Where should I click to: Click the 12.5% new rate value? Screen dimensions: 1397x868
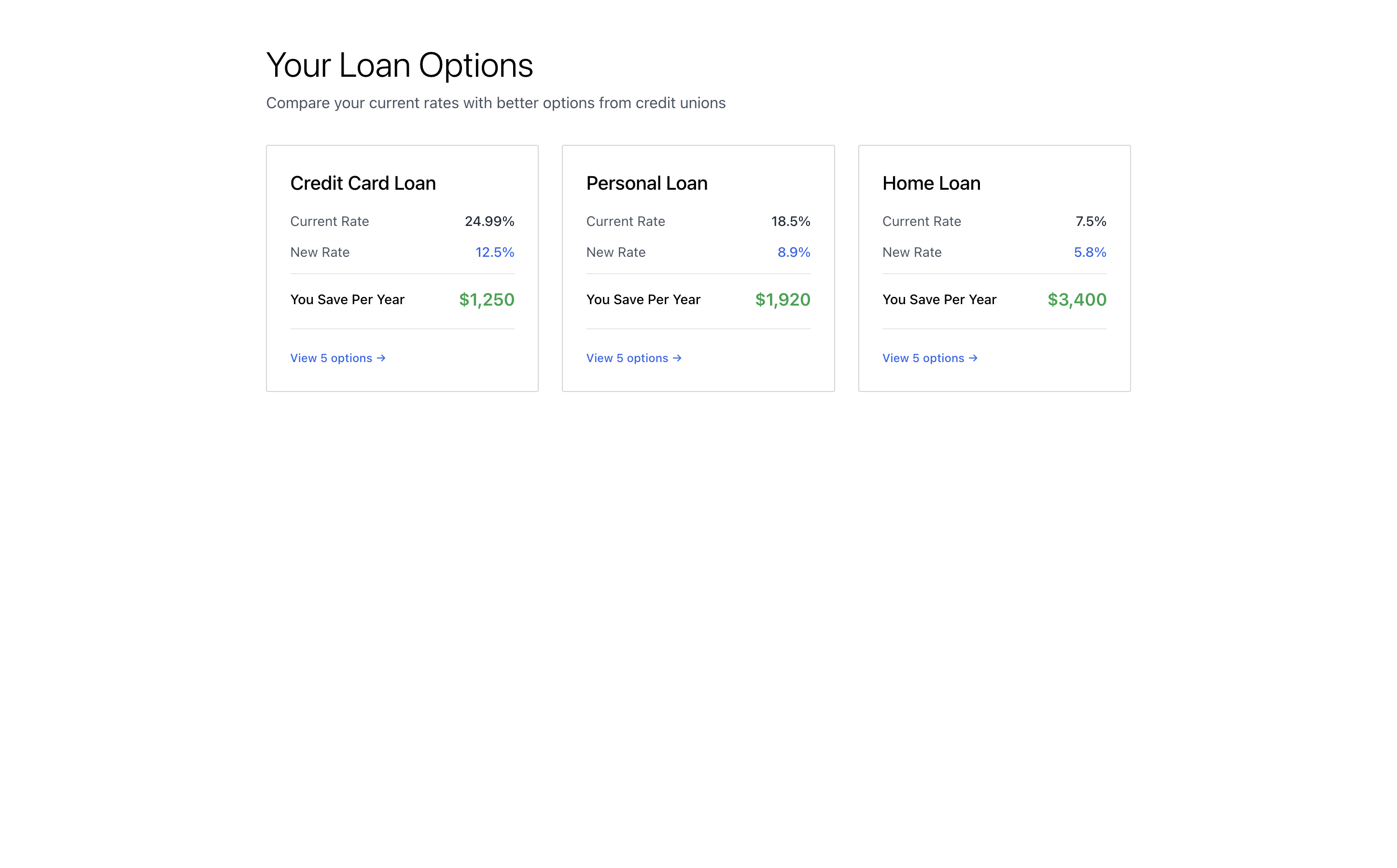pyautogui.click(x=494, y=252)
